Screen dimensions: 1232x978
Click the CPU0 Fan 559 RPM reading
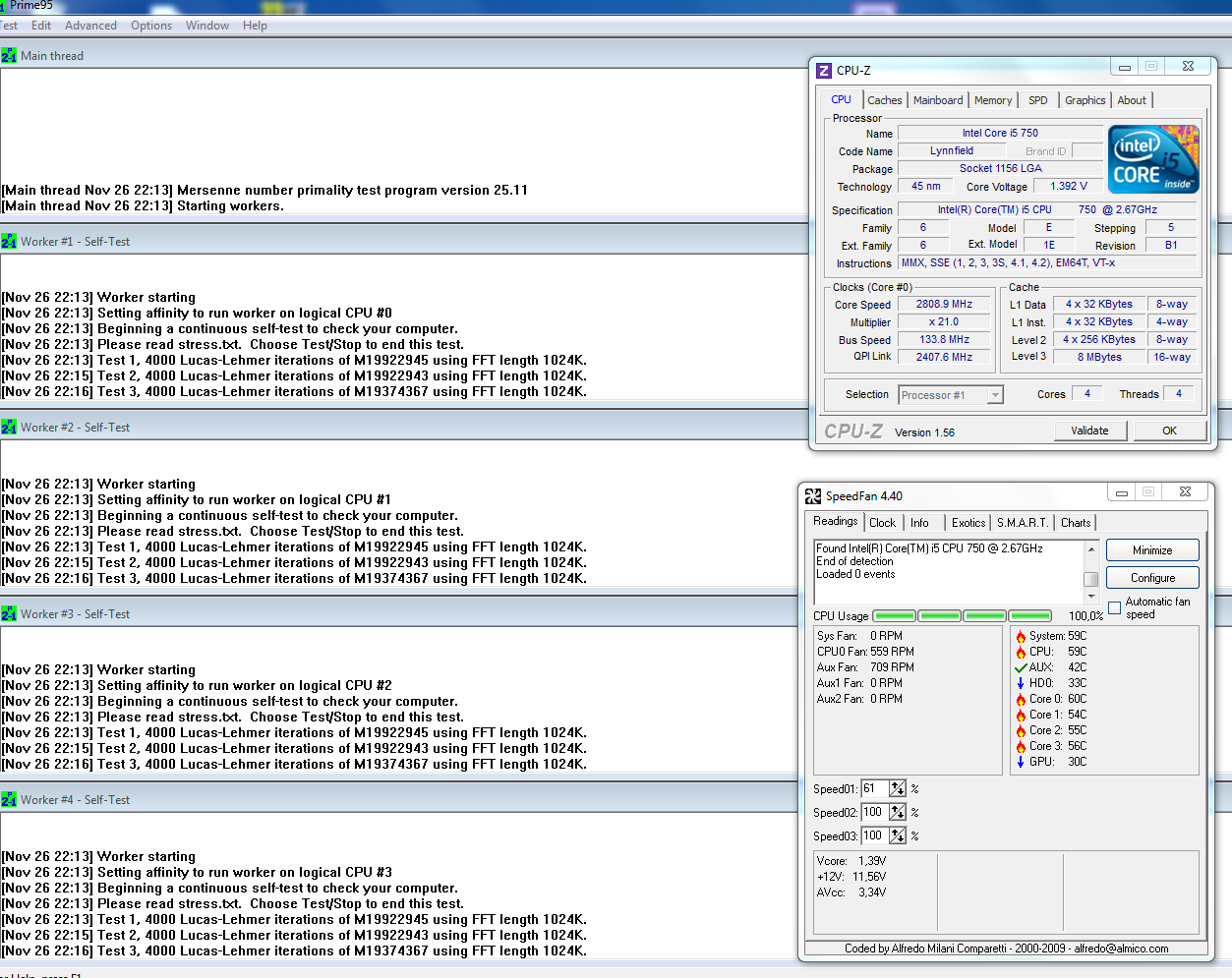click(x=865, y=652)
